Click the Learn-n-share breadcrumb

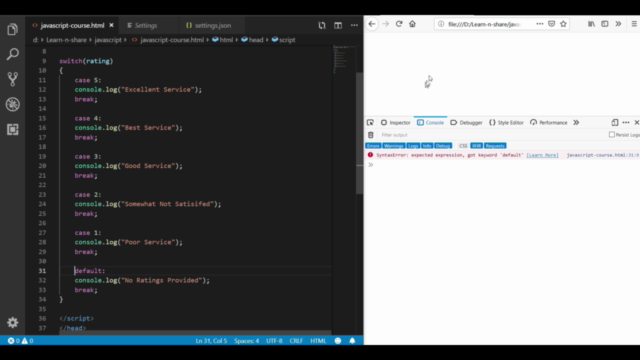pos(66,40)
